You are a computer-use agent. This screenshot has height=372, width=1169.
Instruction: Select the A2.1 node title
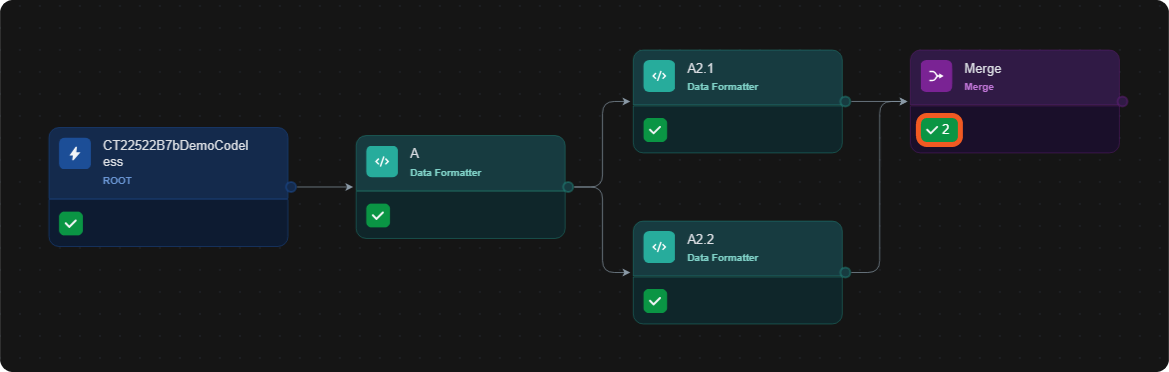pos(701,69)
